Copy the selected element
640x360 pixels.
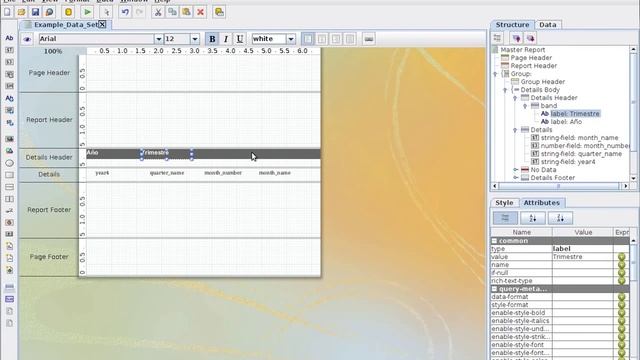click(x=172, y=12)
